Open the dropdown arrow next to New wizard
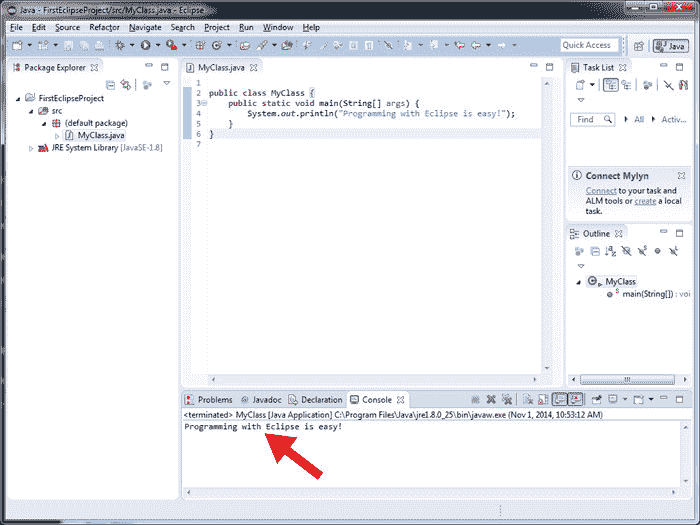 (29, 45)
